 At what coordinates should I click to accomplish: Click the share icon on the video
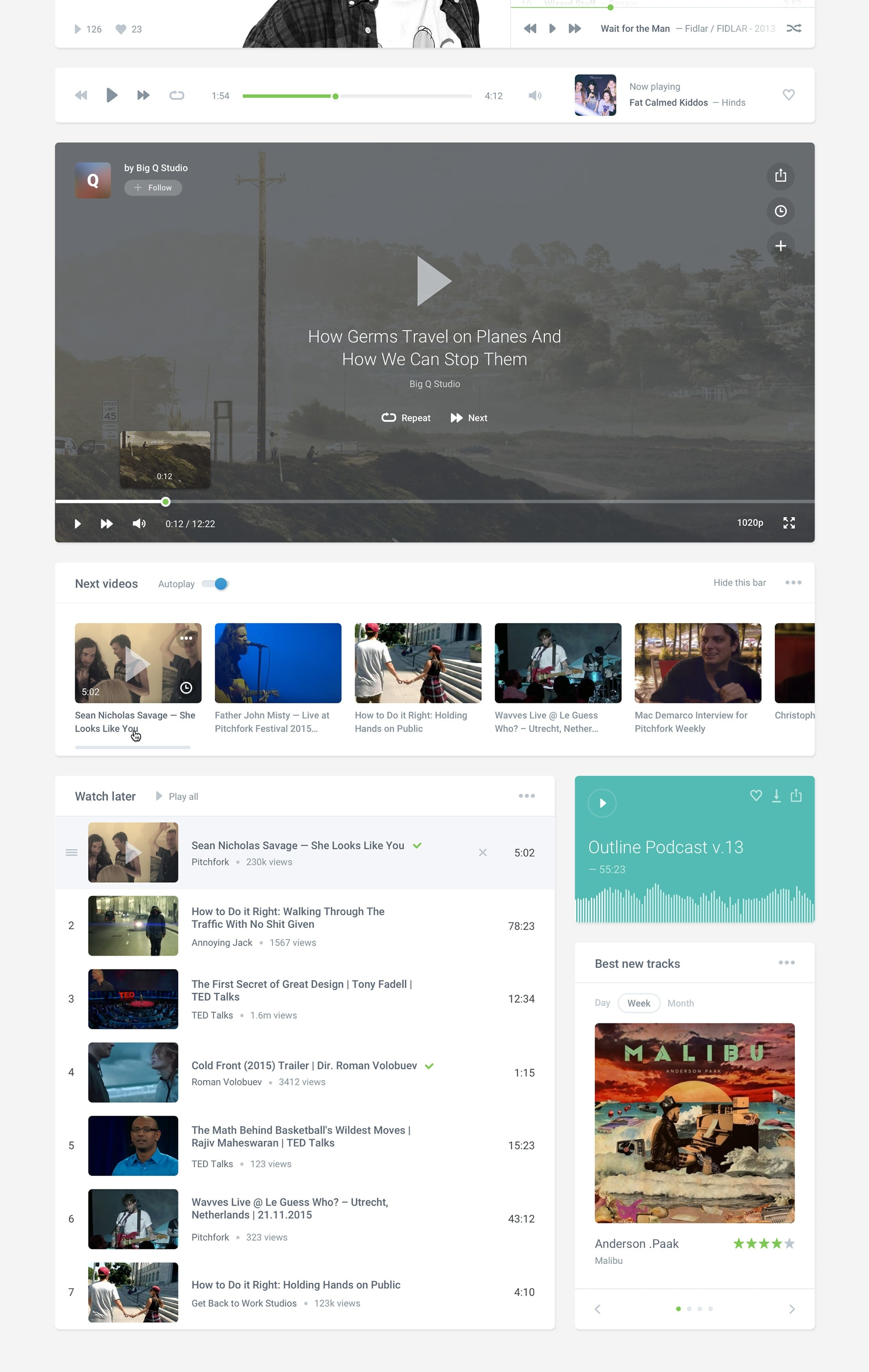point(780,175)
